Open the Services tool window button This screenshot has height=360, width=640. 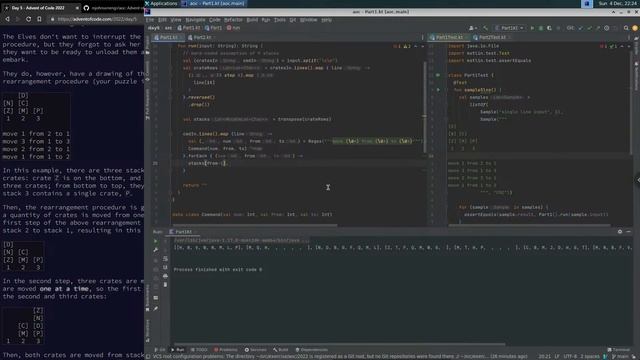click(x=256, y=350)
